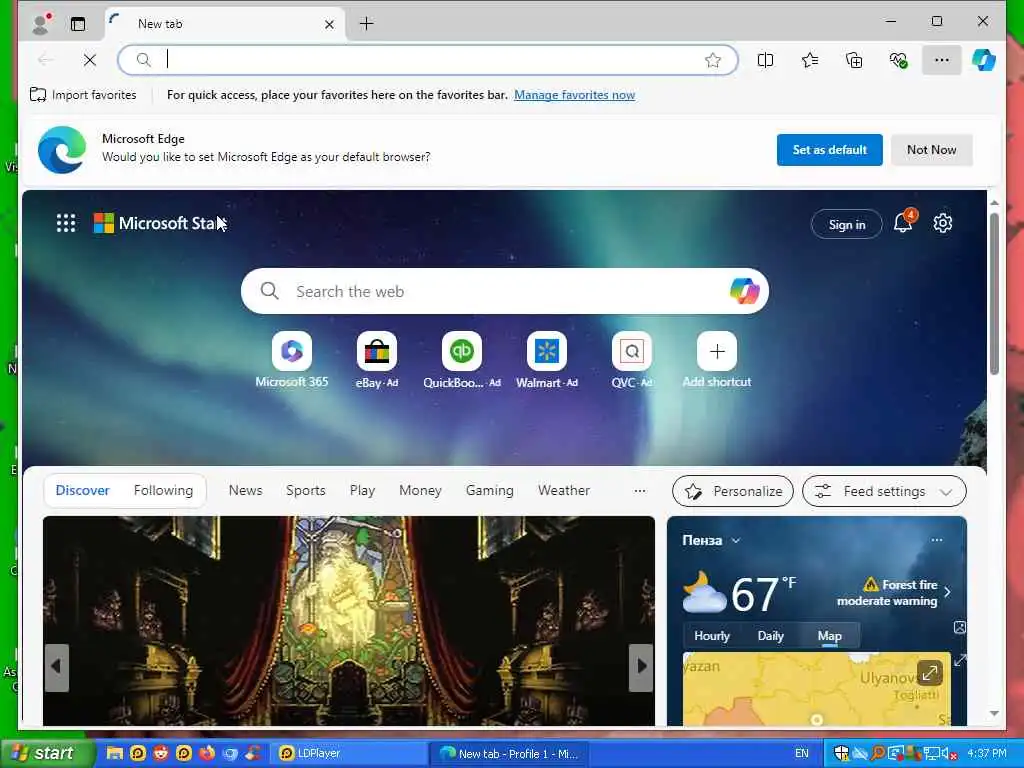Click the Copilot icon in search box
The height and width of the screenshot is (768, 1024).
(x=744, y=291)
